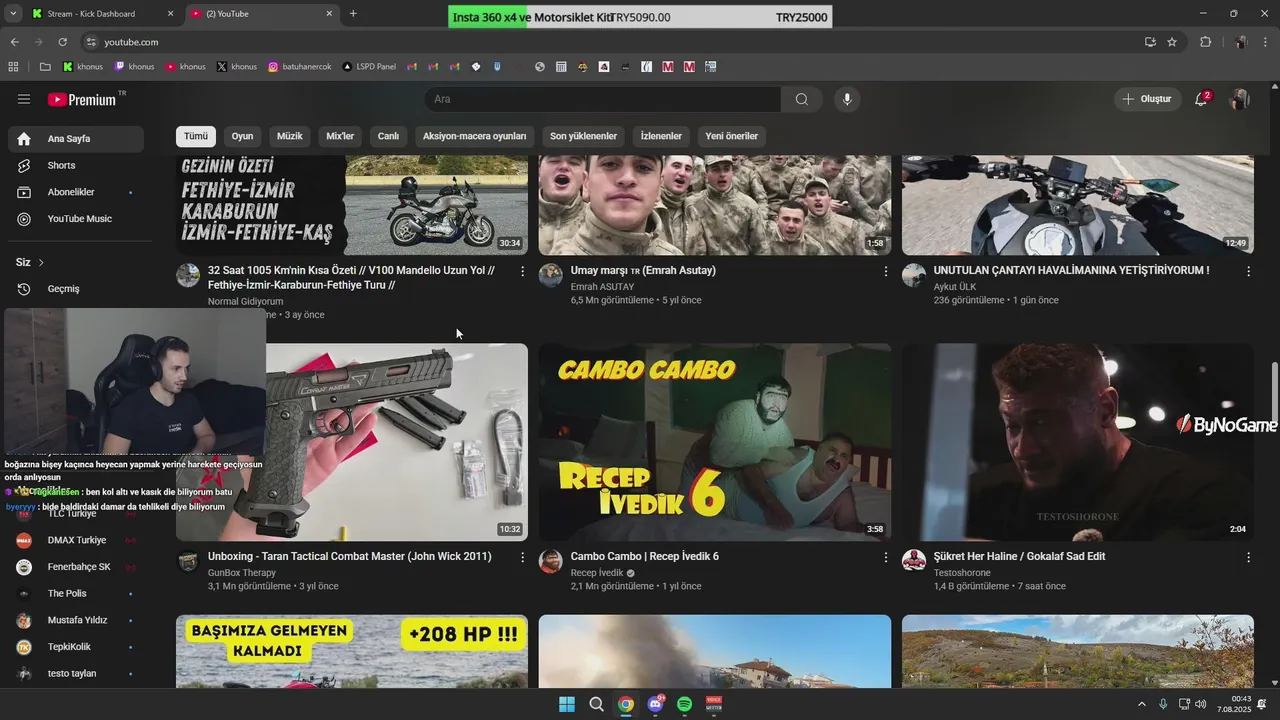Select Aksiyon-macera oyunları chip
The image size is (1280, 720).
pyautogui.click(x=474, y=136)
